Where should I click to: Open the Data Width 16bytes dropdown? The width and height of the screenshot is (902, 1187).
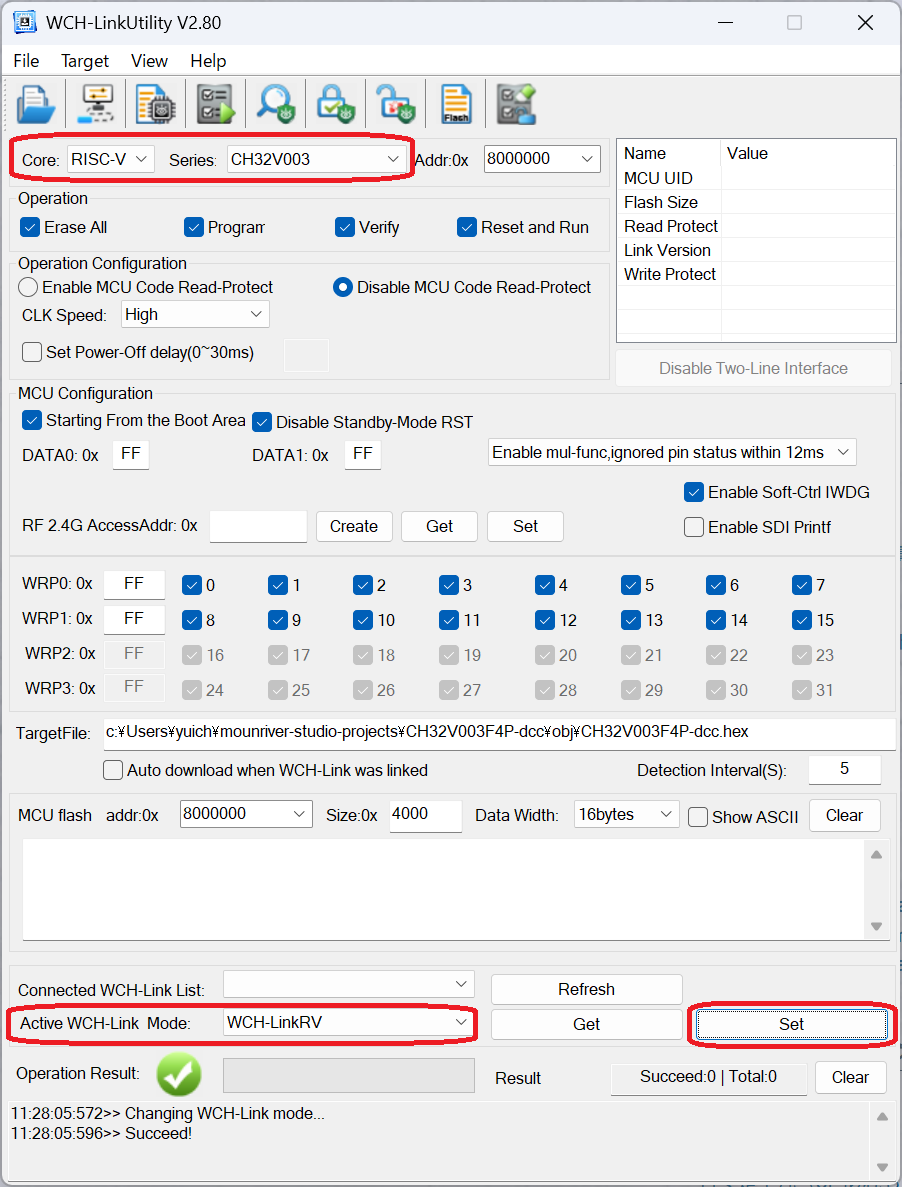(627, 815)
